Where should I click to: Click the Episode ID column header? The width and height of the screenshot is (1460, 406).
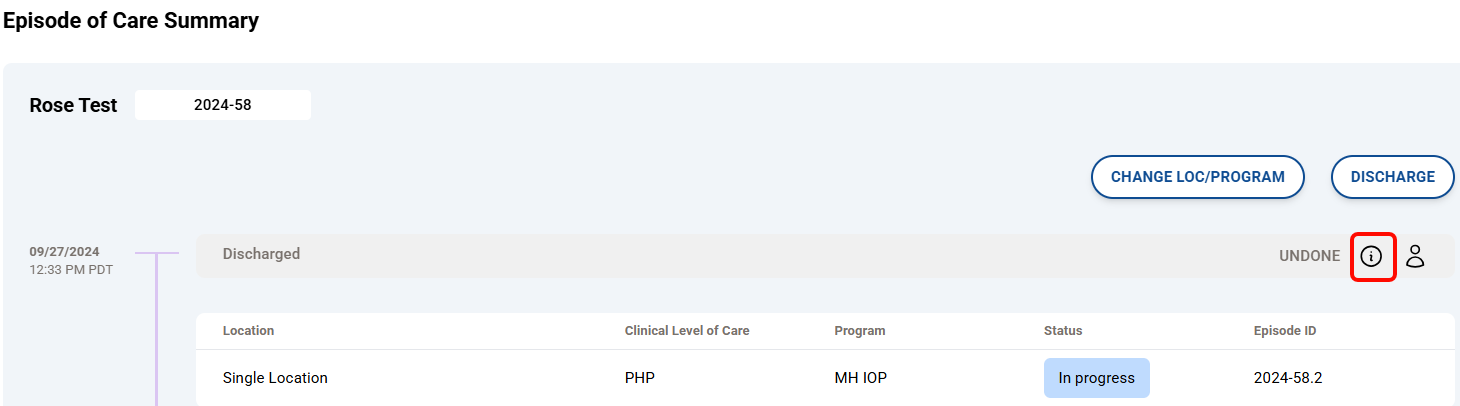tap(1285, 330)
